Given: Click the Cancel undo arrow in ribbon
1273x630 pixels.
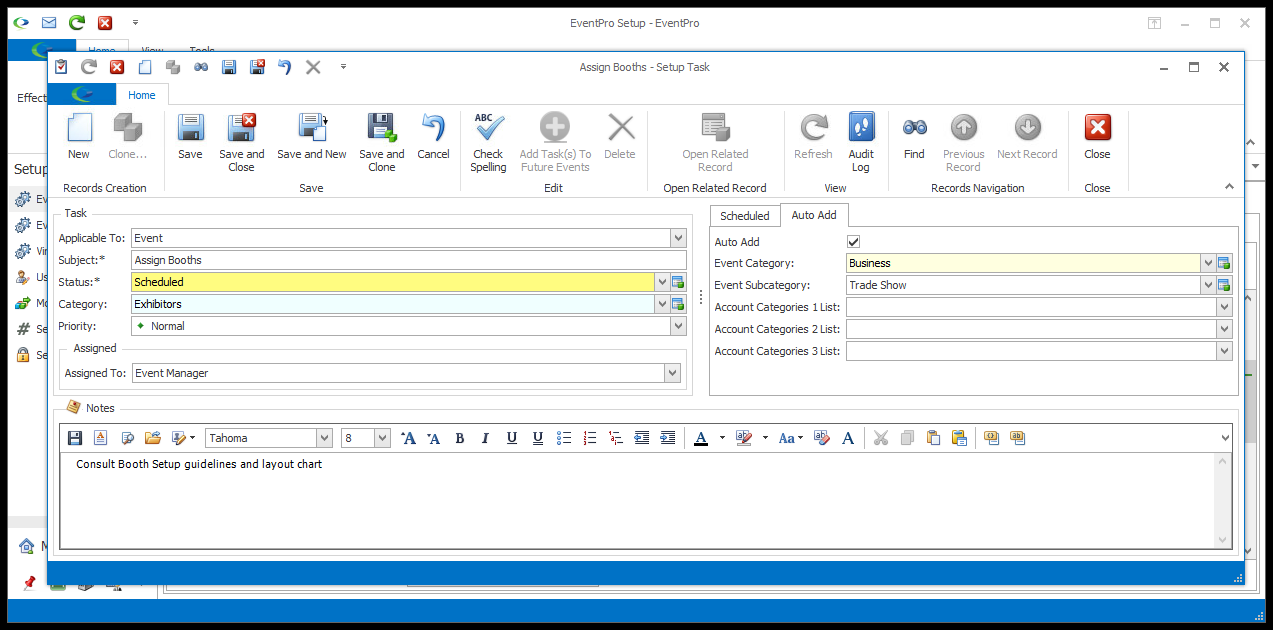Looking at the screenshot, I should click(433, 128).
